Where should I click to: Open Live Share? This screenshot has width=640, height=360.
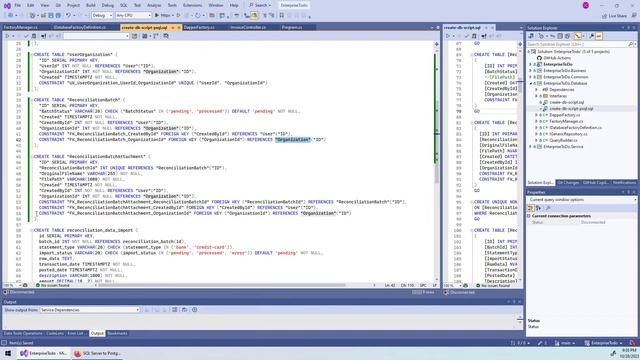(614, 16)
